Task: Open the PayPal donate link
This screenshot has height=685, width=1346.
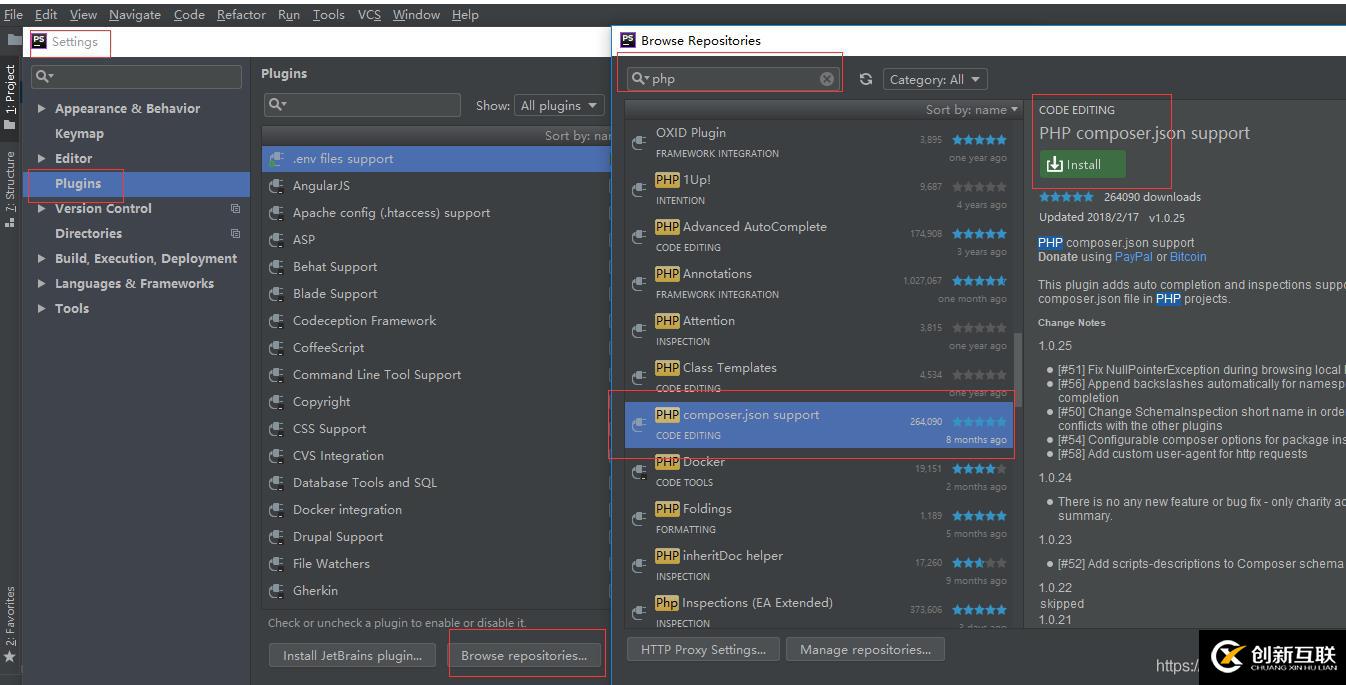Action: click(x=1134, y=257)
